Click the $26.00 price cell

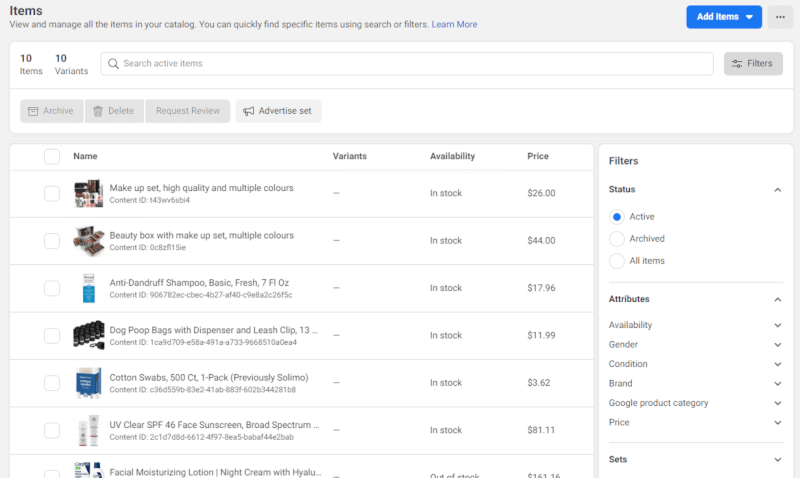pos(541,193)
